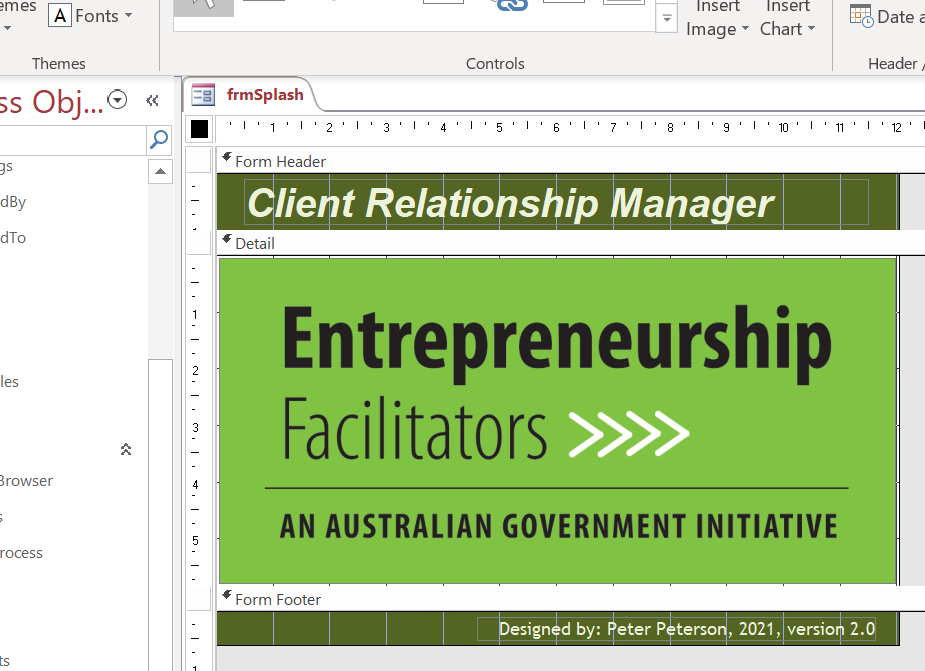The height and width of the screenshot is (671, 925).
Task: Click the navigation pane scroll-up arrow
Action: pyautogui.click(x=160, y=172)
